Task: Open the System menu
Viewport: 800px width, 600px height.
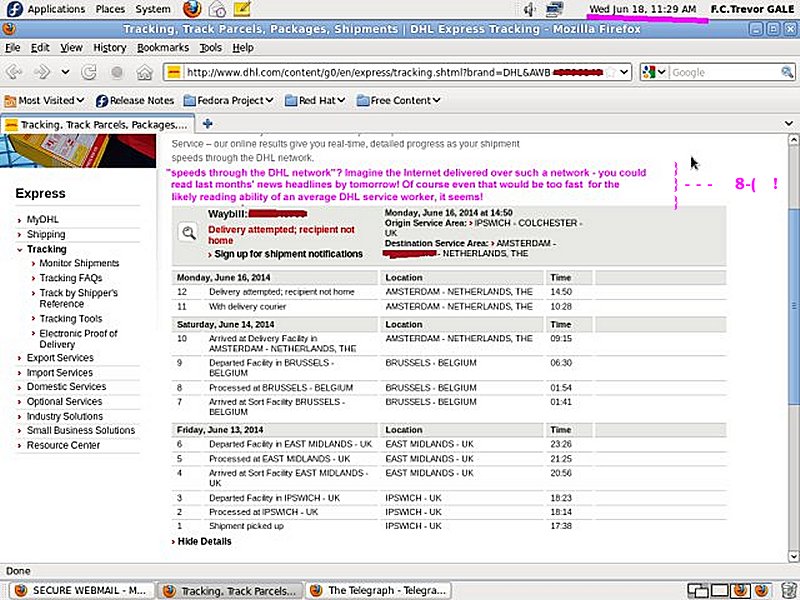Action: (x=153, y=9)
